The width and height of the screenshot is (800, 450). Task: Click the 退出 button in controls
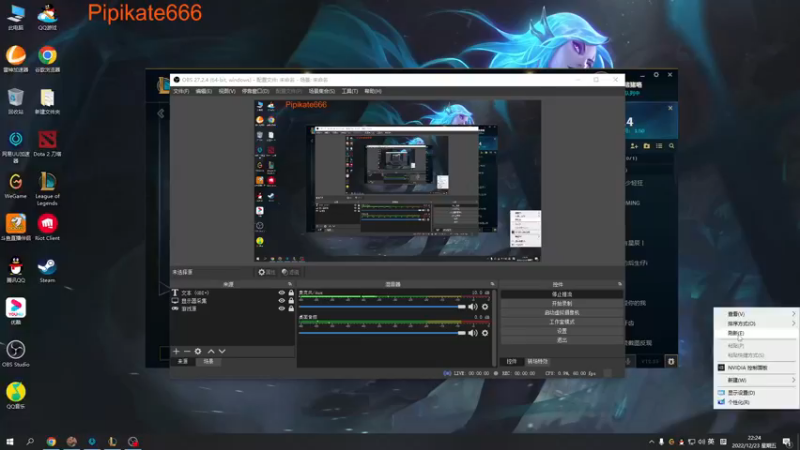pos(562,340)
